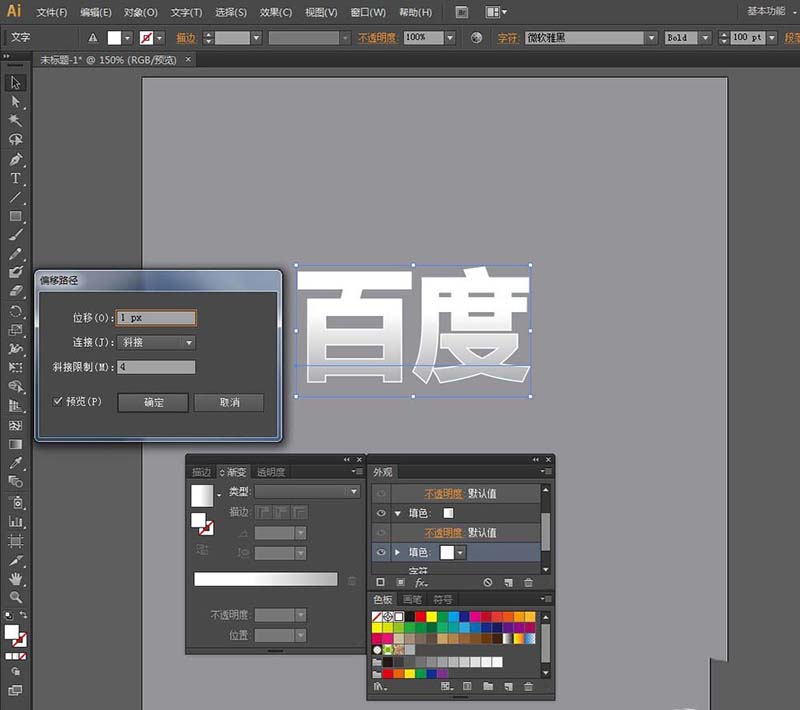Image resolution: width=800 pixels, height=710 pixels.
Task: Click the orange 描边 link in control bar
Action: point(186,38)
